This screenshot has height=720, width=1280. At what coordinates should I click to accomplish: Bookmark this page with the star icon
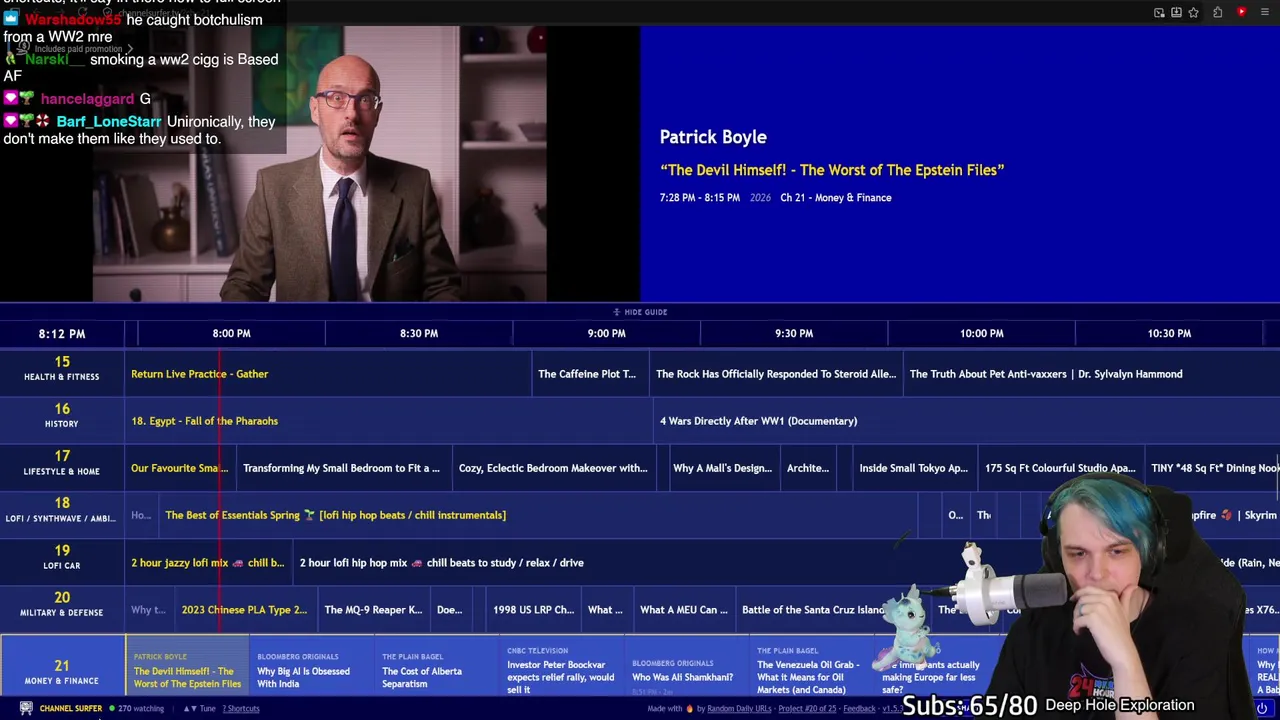click(x=1193, y=12)
